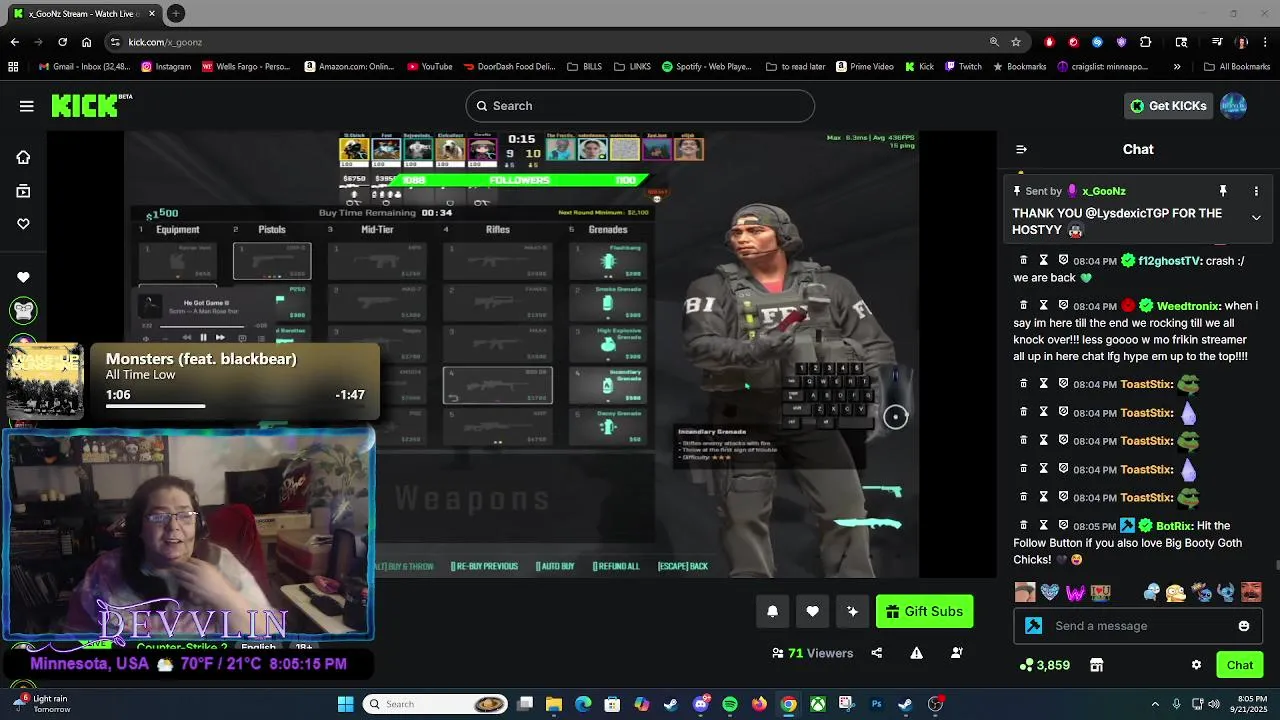Insert the I love U quick emote
1280x720 pixels.
[1101, 592]
